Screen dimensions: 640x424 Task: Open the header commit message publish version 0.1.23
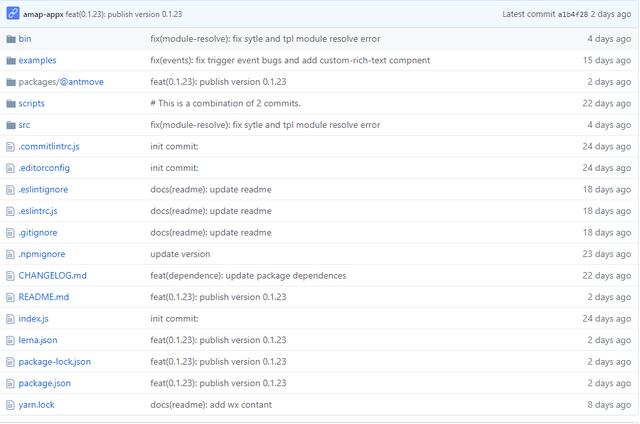point(124,14)
